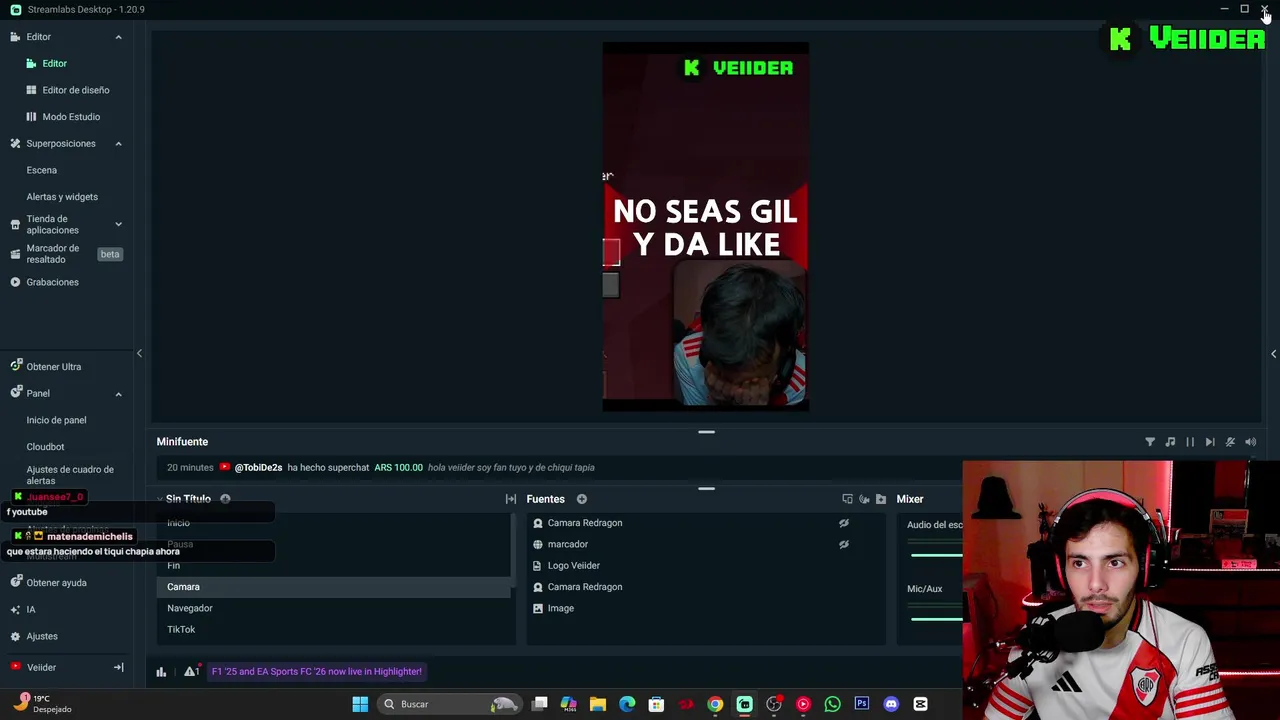Click the log out arrow next to Veiider

[x=118, y=667]
